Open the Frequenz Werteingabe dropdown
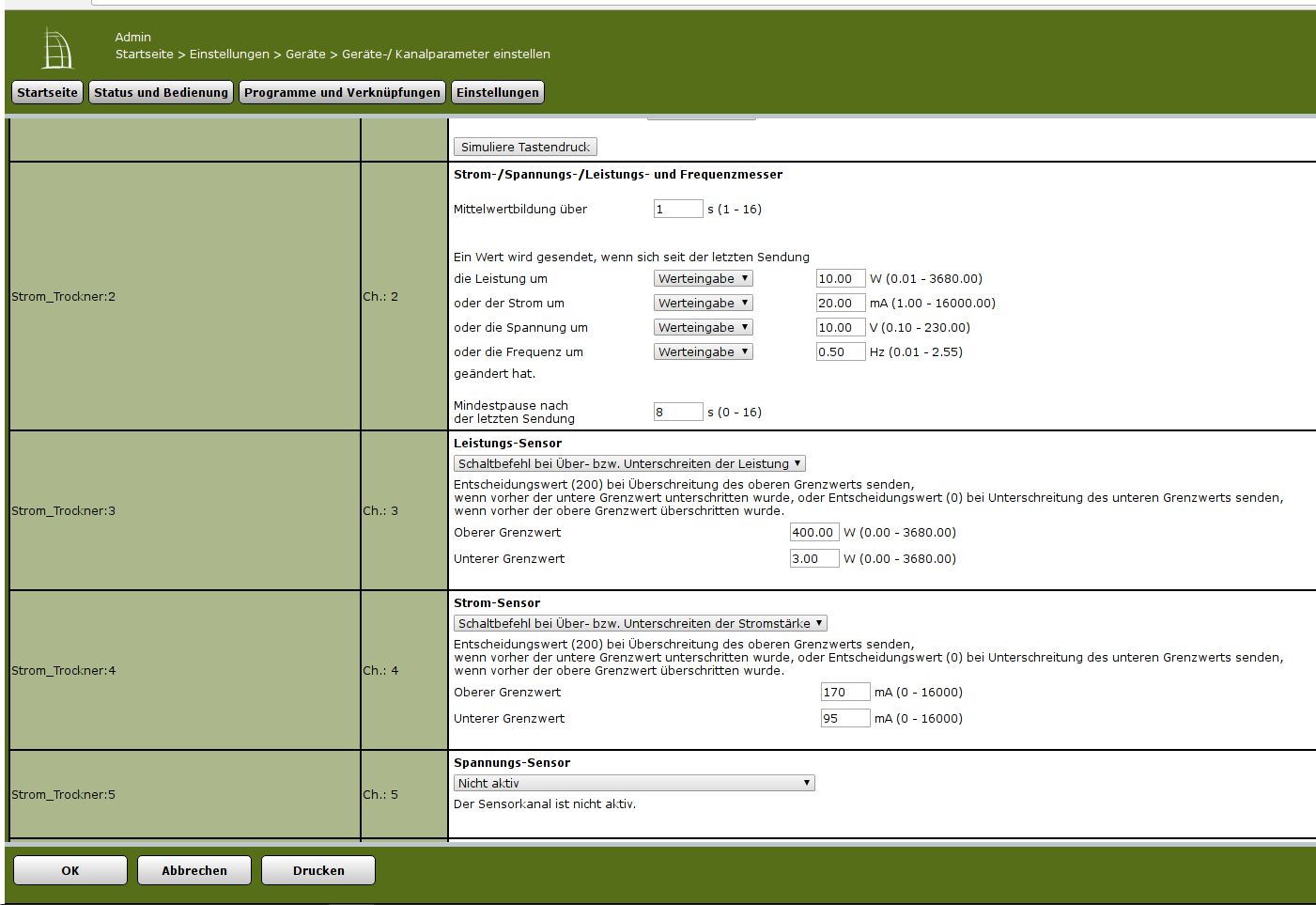1316x905 pixels. [x=704, y=351]
